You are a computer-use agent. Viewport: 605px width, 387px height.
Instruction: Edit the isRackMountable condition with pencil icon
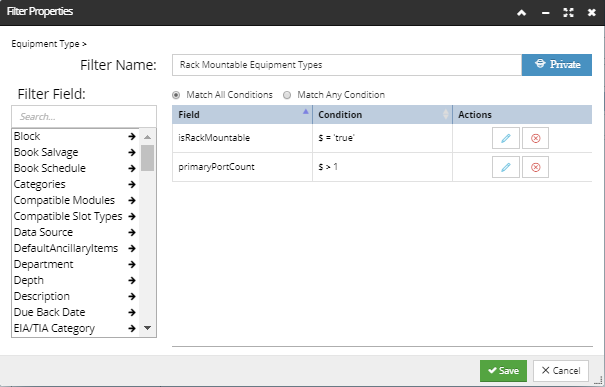[x=505, y=138]
